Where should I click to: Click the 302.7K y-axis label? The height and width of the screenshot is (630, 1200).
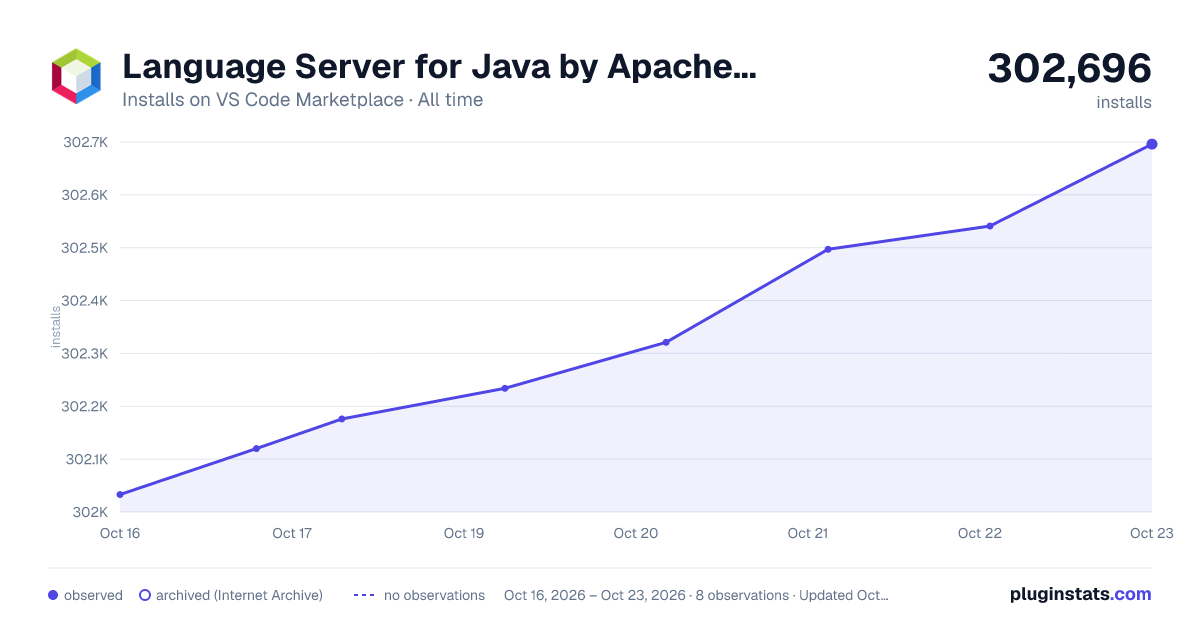85,142
